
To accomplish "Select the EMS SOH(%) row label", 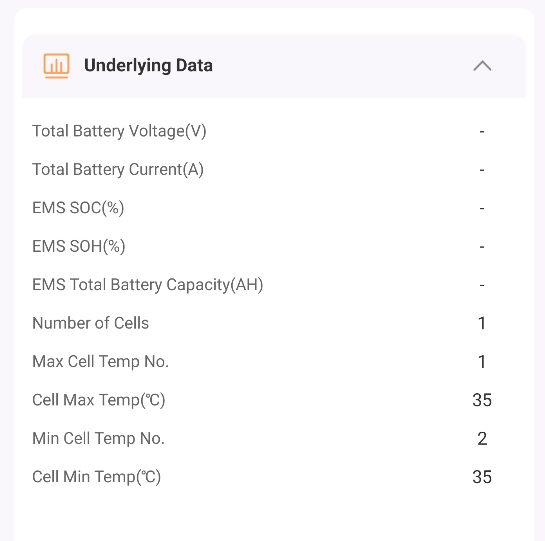I will [x=79, y=247].
